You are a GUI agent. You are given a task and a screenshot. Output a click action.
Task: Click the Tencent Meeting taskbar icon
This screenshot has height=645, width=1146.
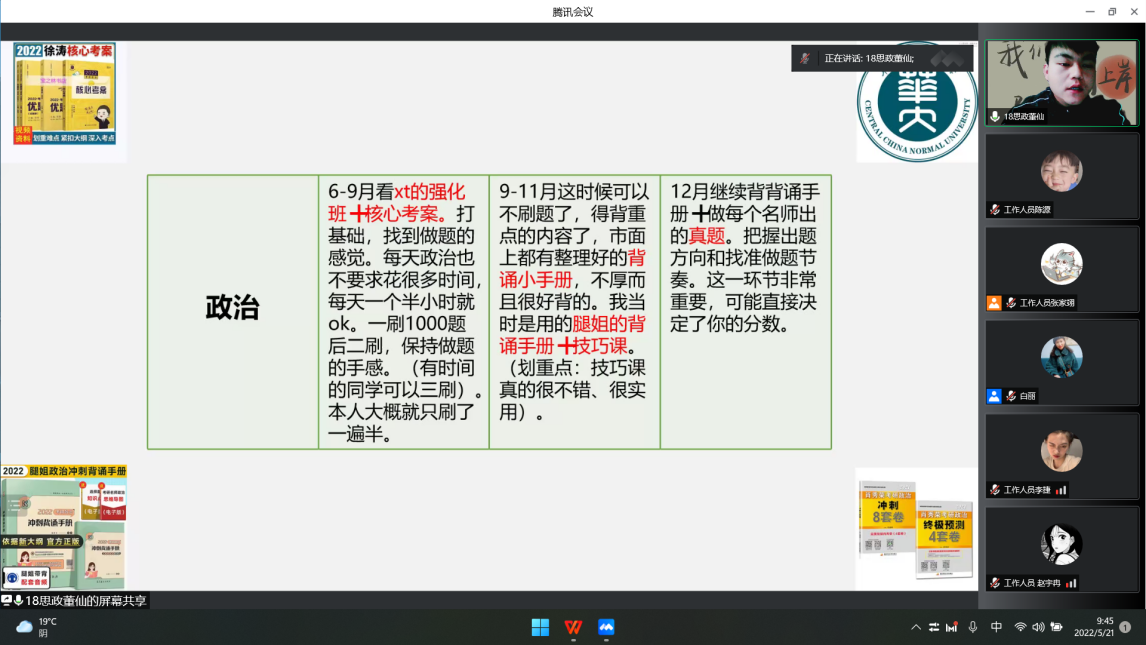click(x=606, y=627)
